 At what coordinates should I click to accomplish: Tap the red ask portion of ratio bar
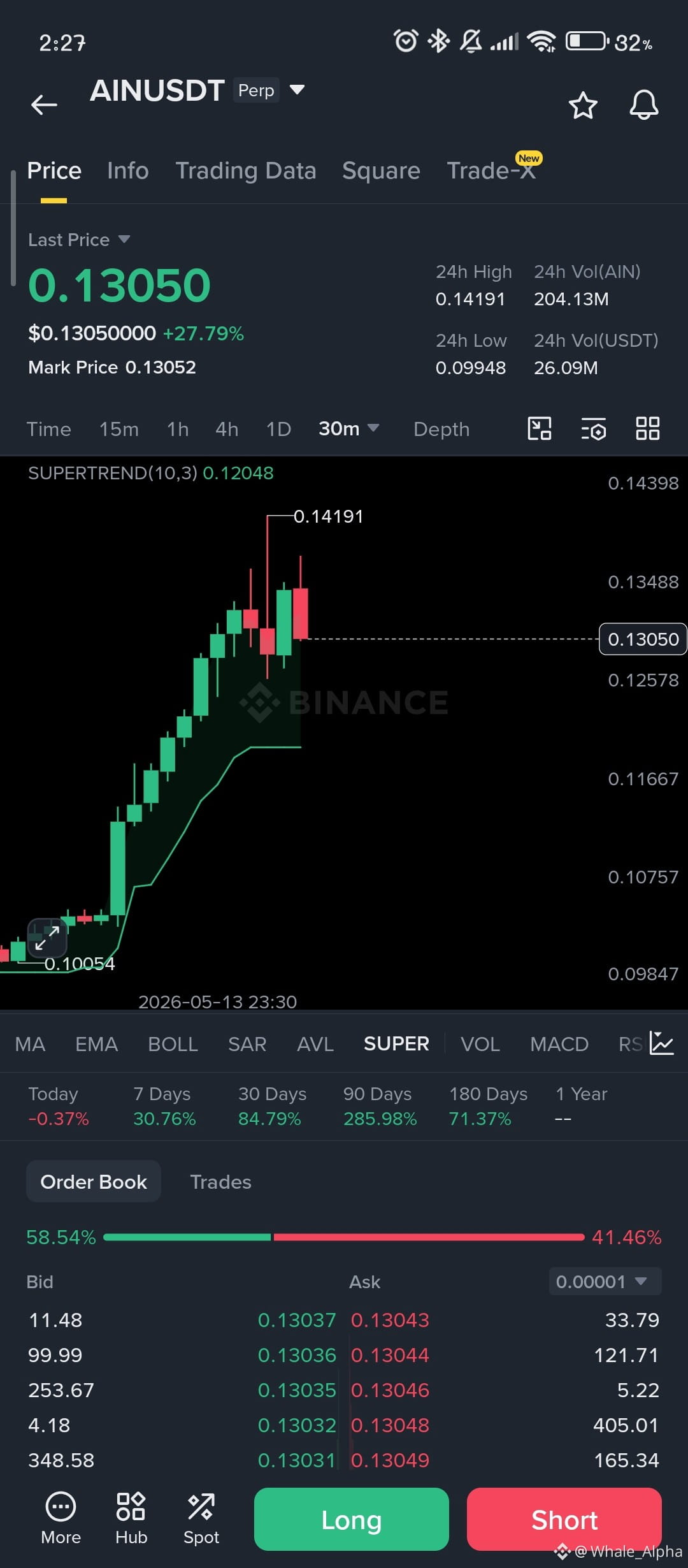pyautogui.click(x=429, y=1237)
